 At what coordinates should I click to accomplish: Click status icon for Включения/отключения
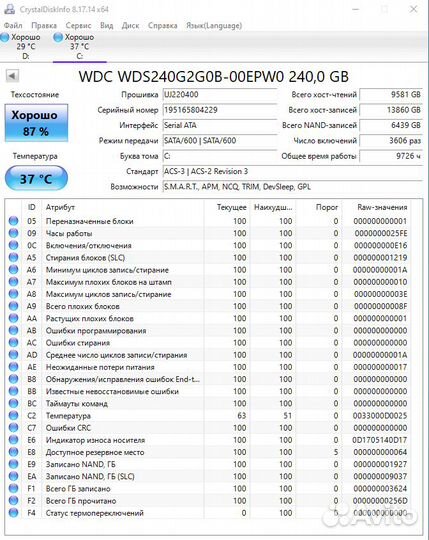[x=13, y=245]
